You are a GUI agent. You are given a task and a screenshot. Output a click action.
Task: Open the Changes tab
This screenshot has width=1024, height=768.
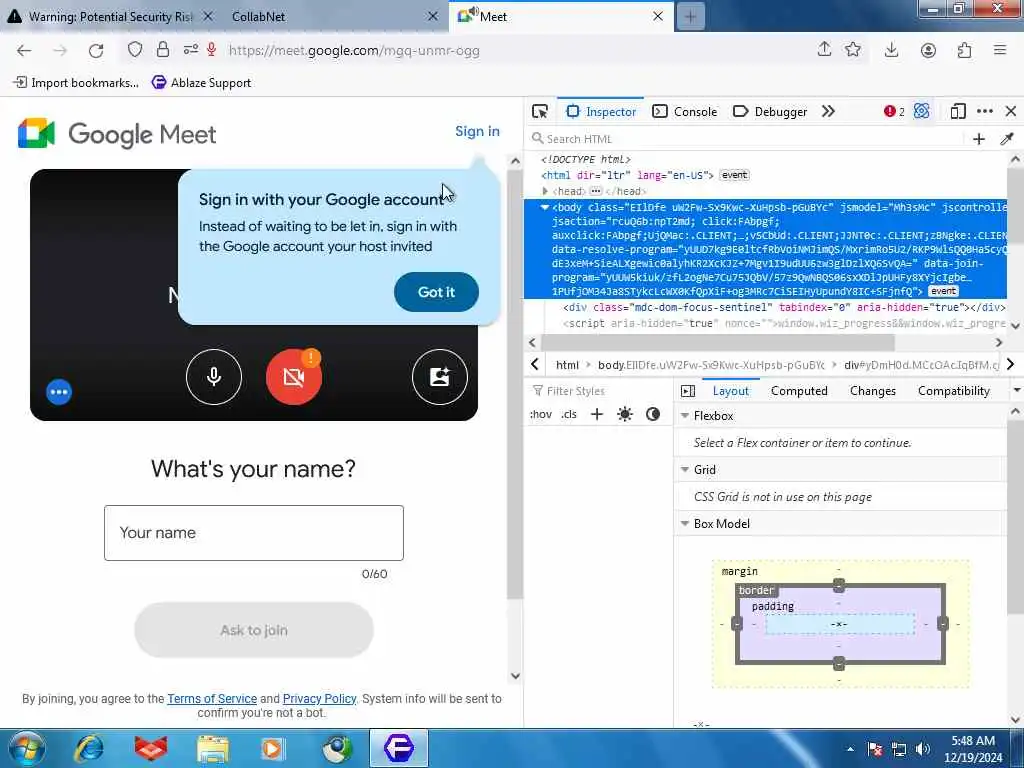[x=872, y=391]
